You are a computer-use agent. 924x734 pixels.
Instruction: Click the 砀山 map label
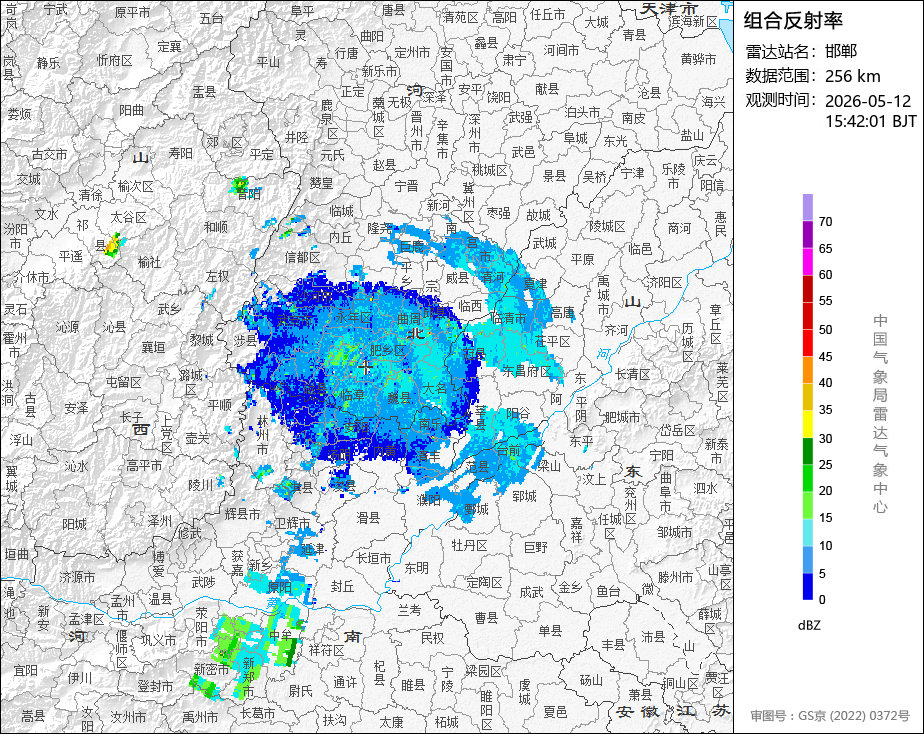[x=591, y=680]
